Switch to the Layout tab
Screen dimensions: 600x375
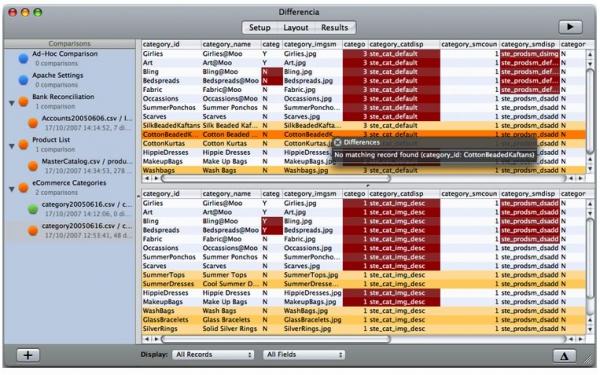coord(296,28)
